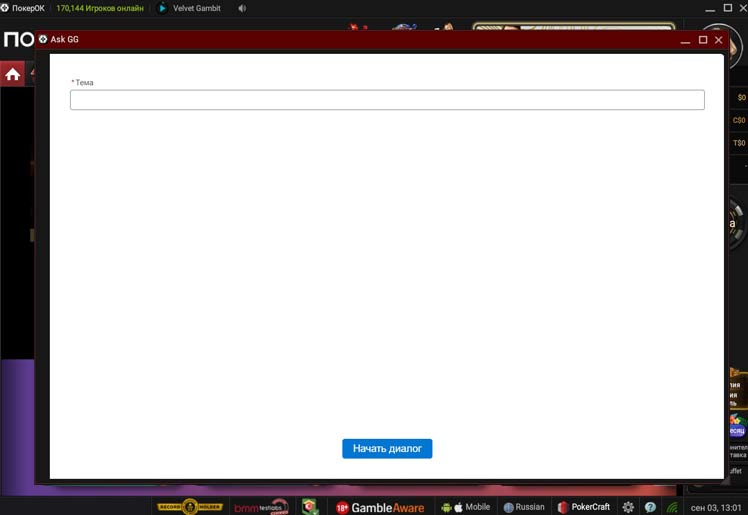Open settings gear in bottom bar

coord(628,507)
